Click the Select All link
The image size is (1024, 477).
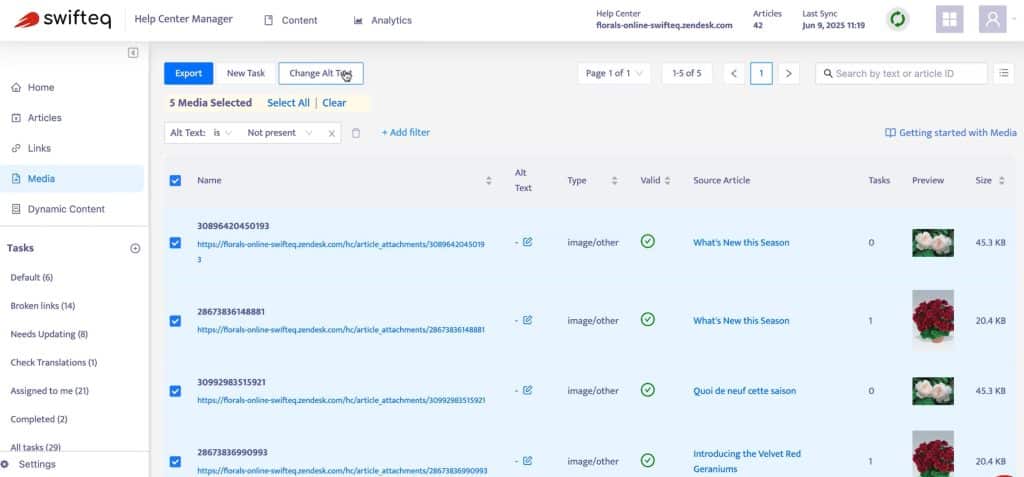point(288,103)
